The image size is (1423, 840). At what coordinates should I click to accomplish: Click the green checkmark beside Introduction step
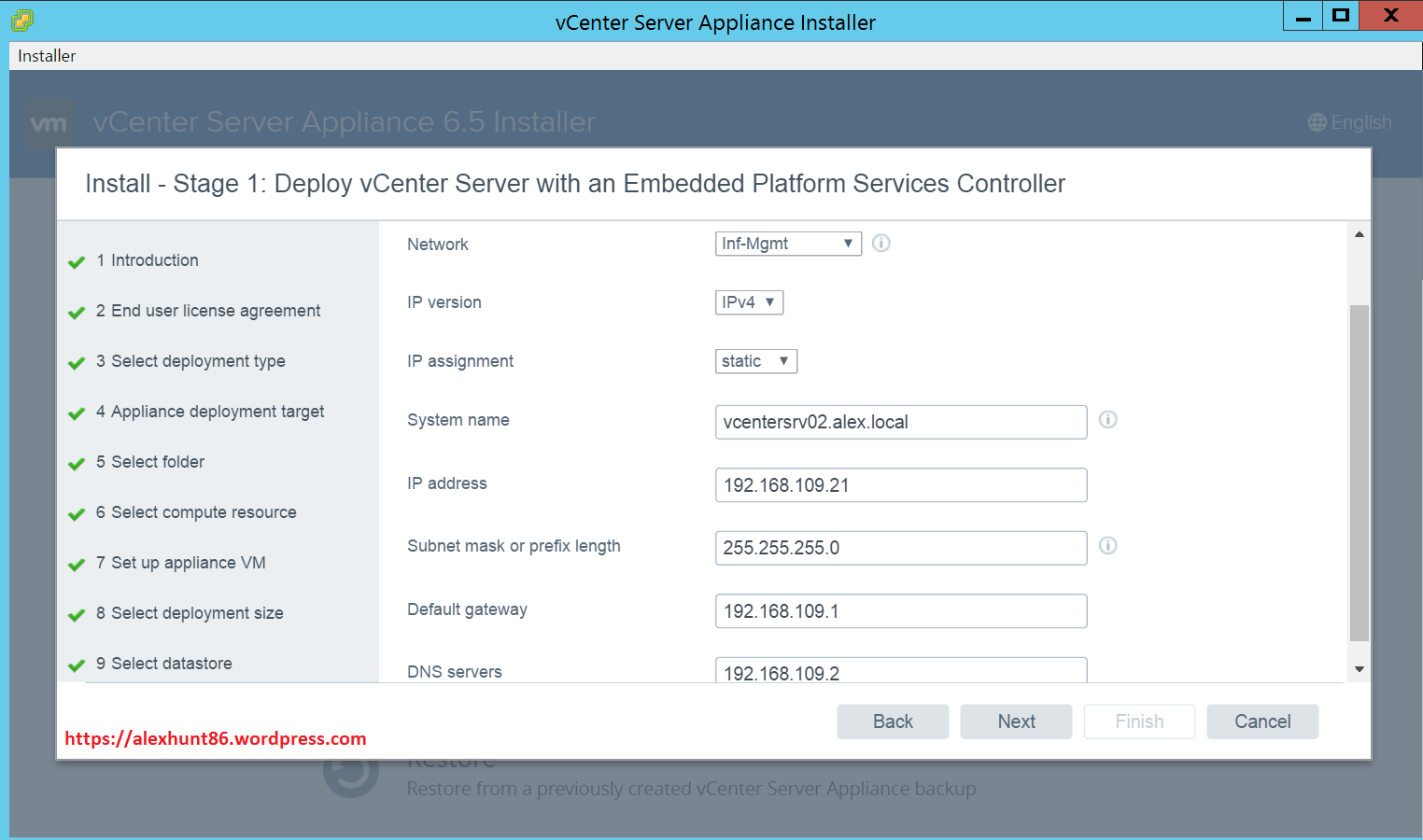(x=77, y=262)
